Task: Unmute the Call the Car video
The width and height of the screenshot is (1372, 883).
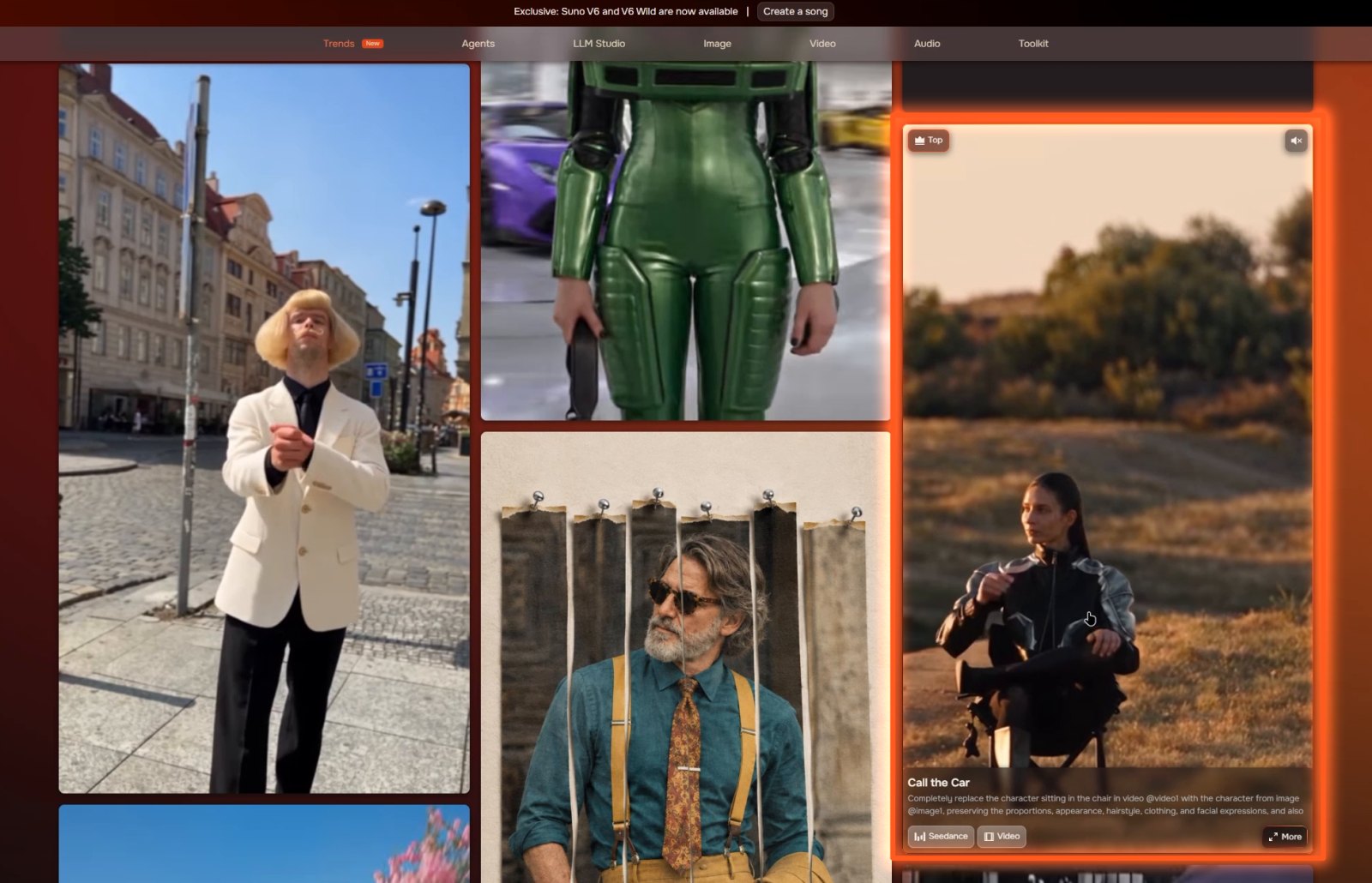Action: pos(1296,141)
